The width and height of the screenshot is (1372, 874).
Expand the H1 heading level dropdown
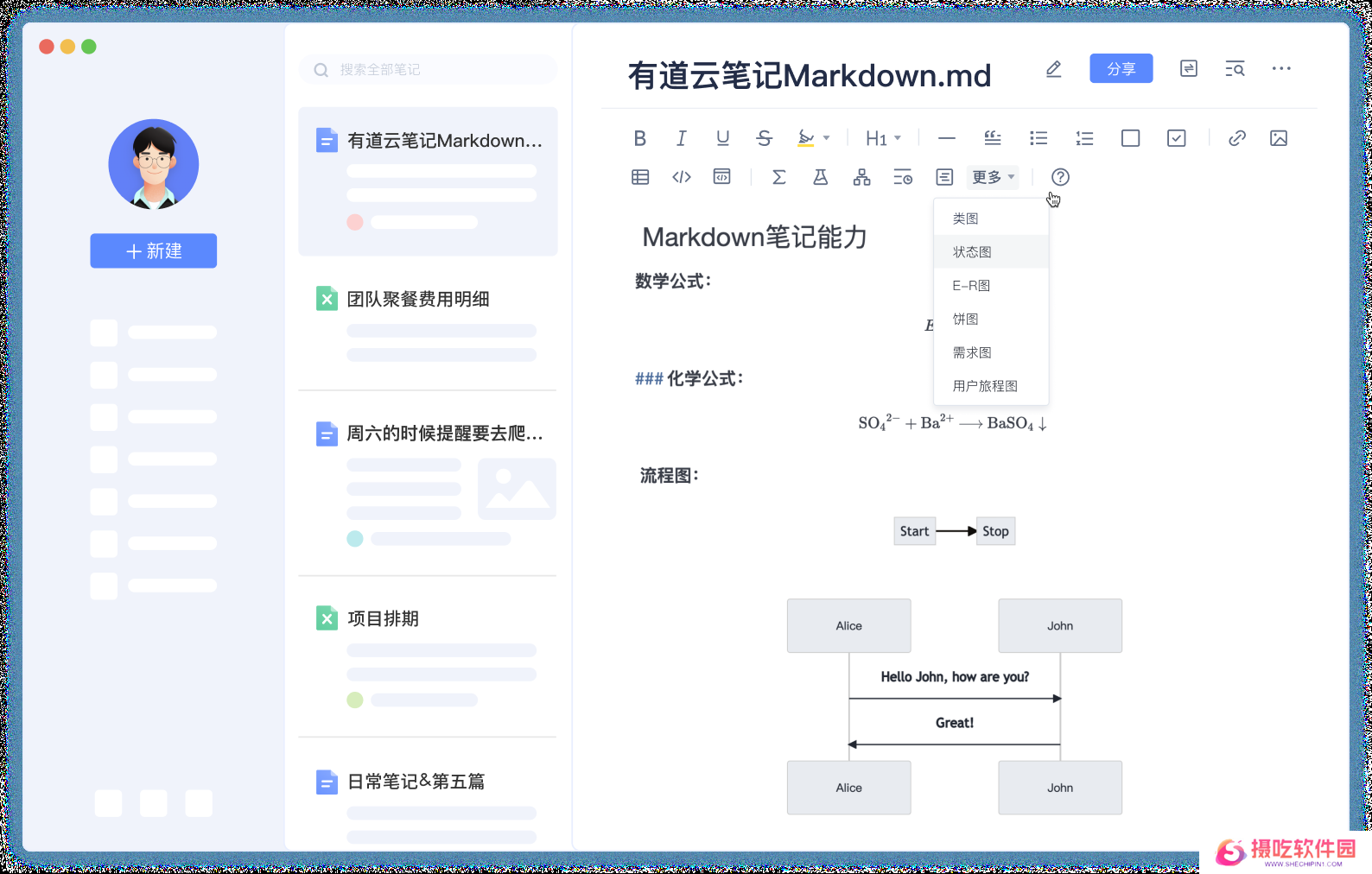(883, 138)
